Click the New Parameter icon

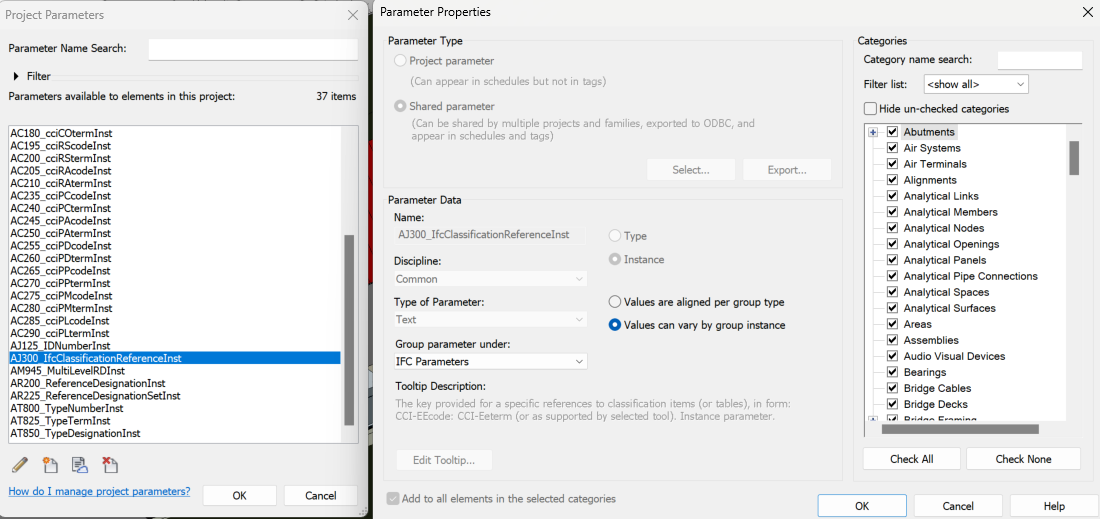pyautogui.click(x=50, y=465)
